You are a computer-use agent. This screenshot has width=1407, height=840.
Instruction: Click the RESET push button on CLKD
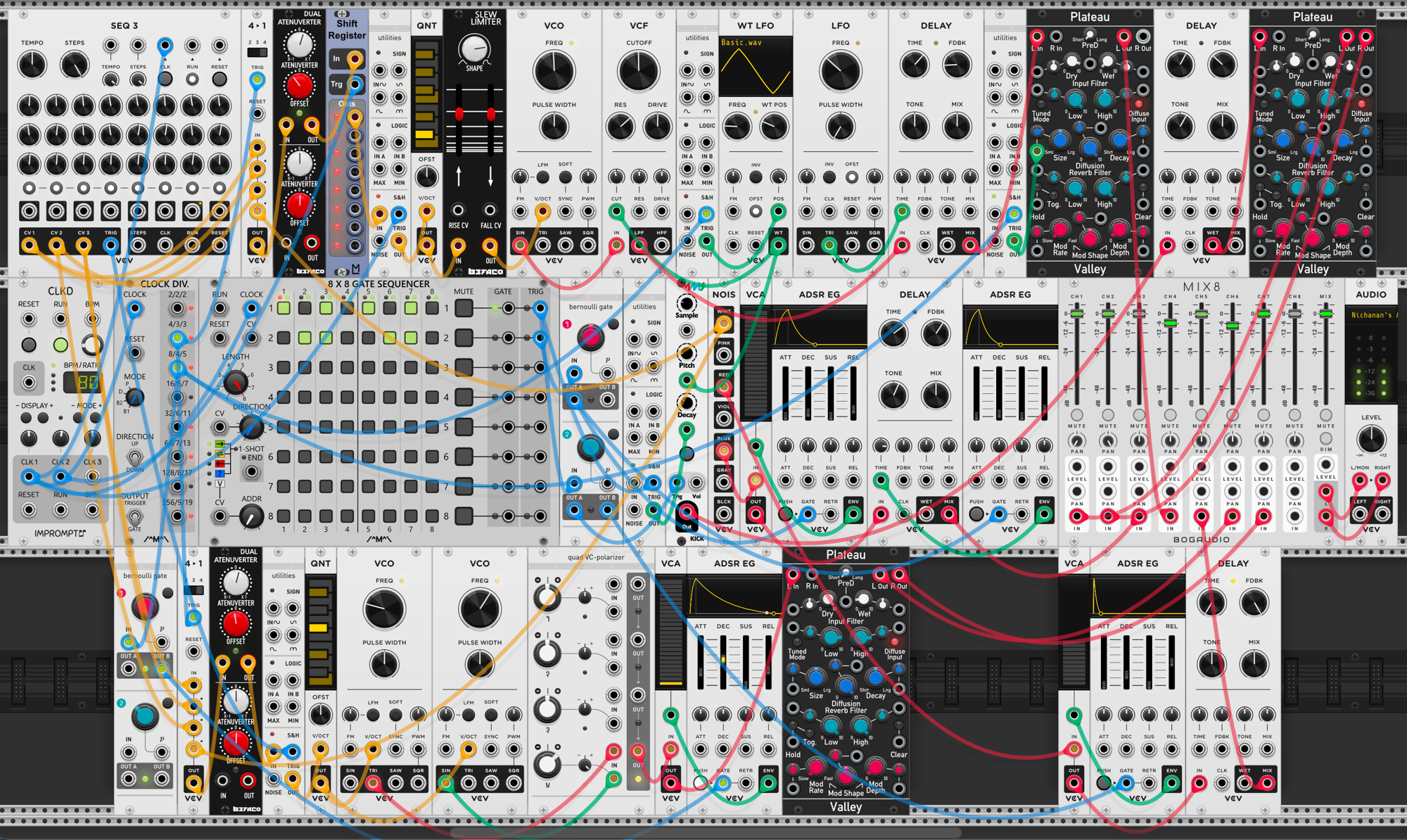(29, 345)
